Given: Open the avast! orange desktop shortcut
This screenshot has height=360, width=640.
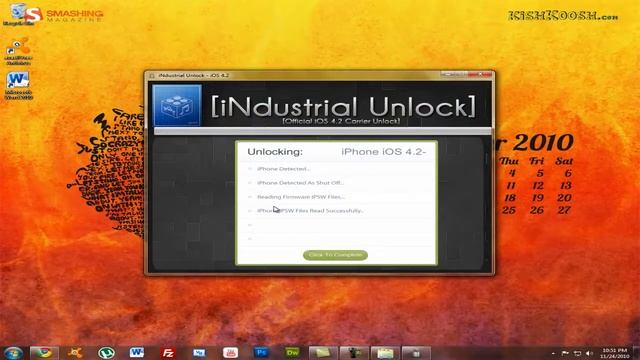Looking at the screenshot, I should coord(18,51).
